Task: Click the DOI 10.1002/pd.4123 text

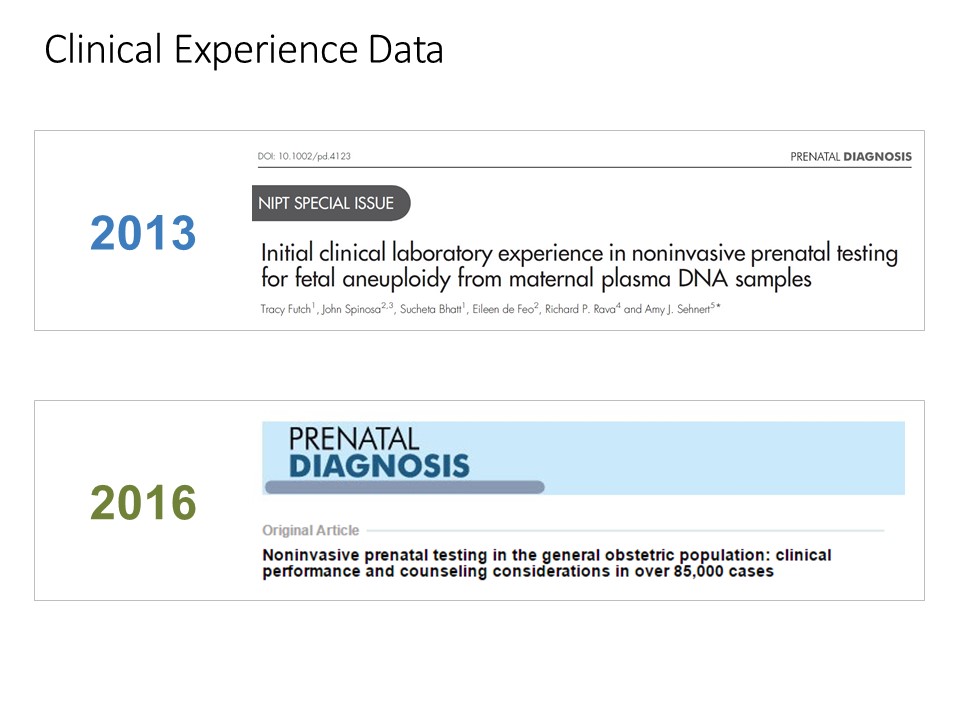Action: pyautogui.click(x=304, y=156)
